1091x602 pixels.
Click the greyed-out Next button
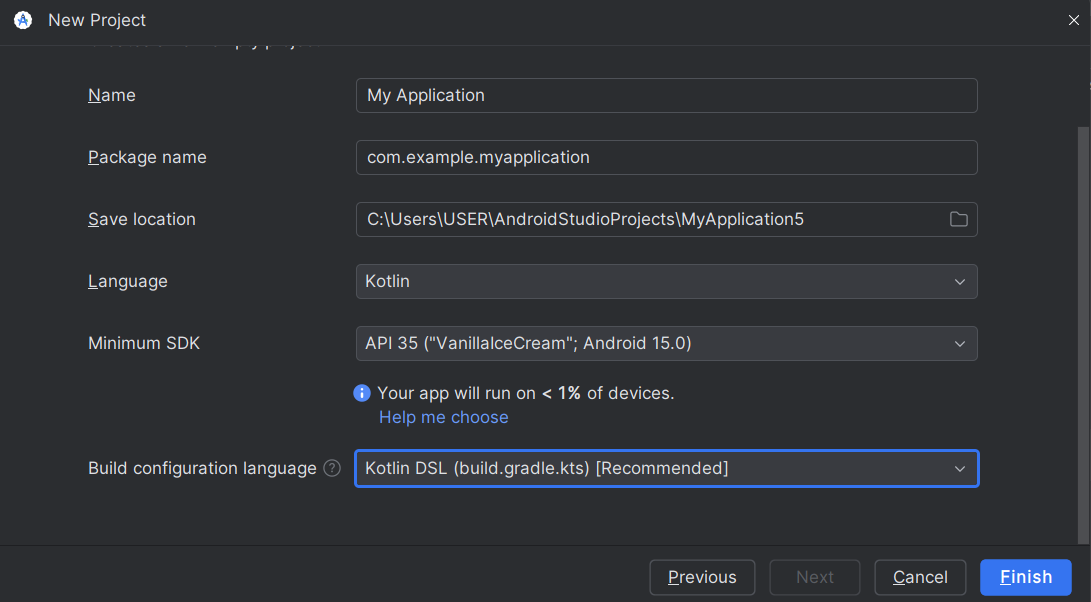coord(814,577)
